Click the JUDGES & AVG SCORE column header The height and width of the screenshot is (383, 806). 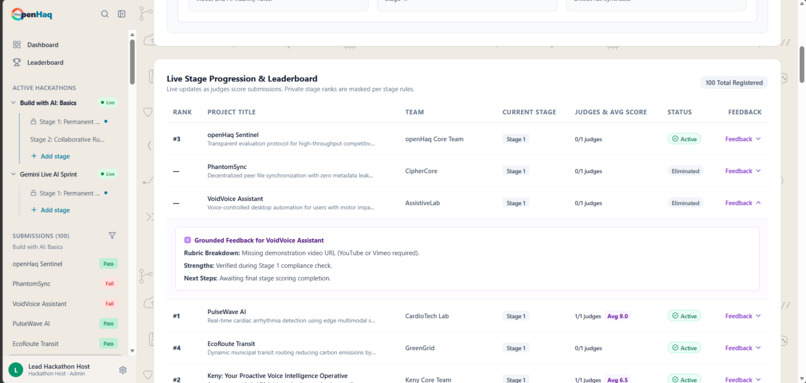pyautogui.click(x=611, y=112)
